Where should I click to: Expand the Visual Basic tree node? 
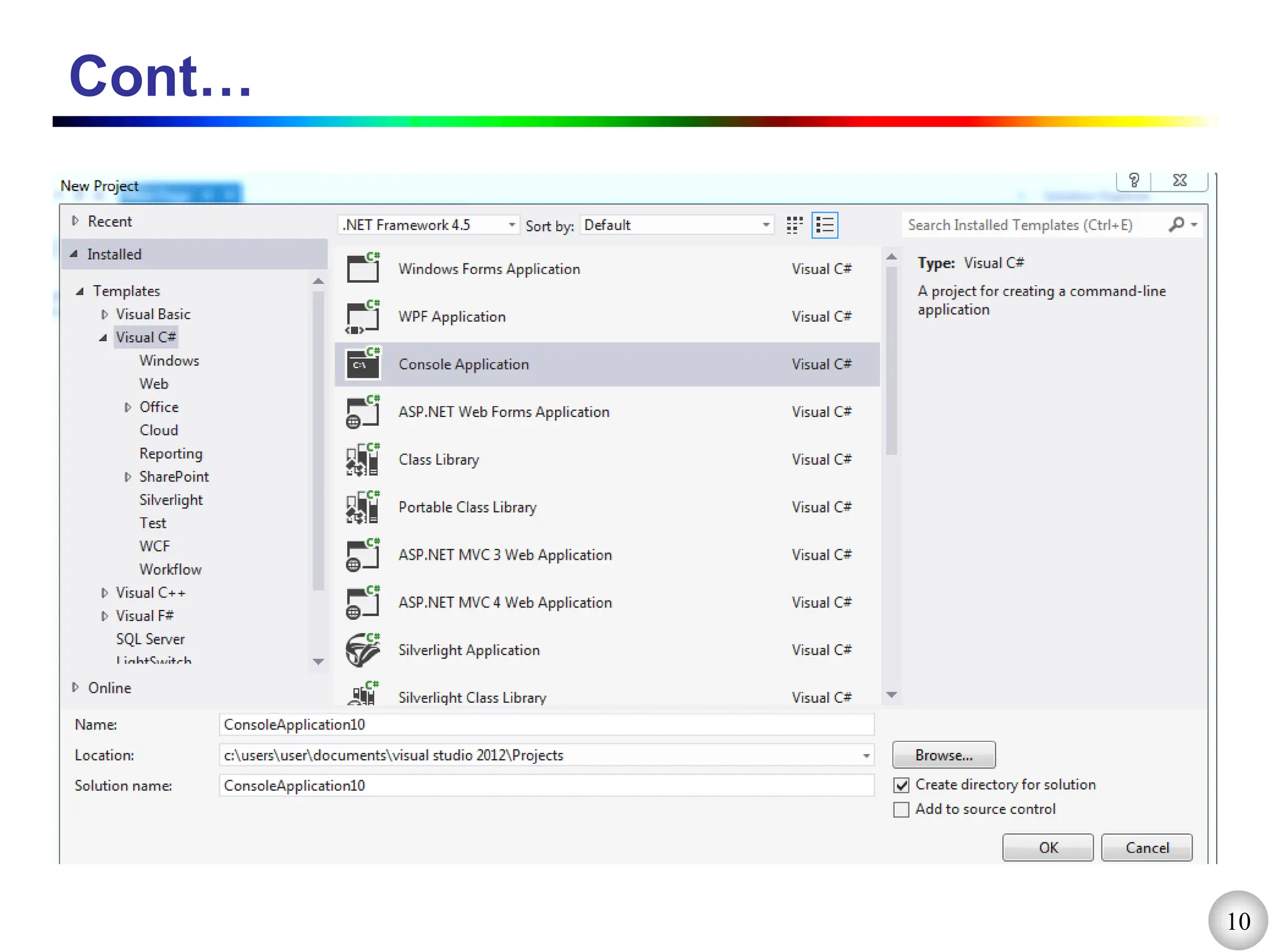pyautogui.click(x=104, y=315)
